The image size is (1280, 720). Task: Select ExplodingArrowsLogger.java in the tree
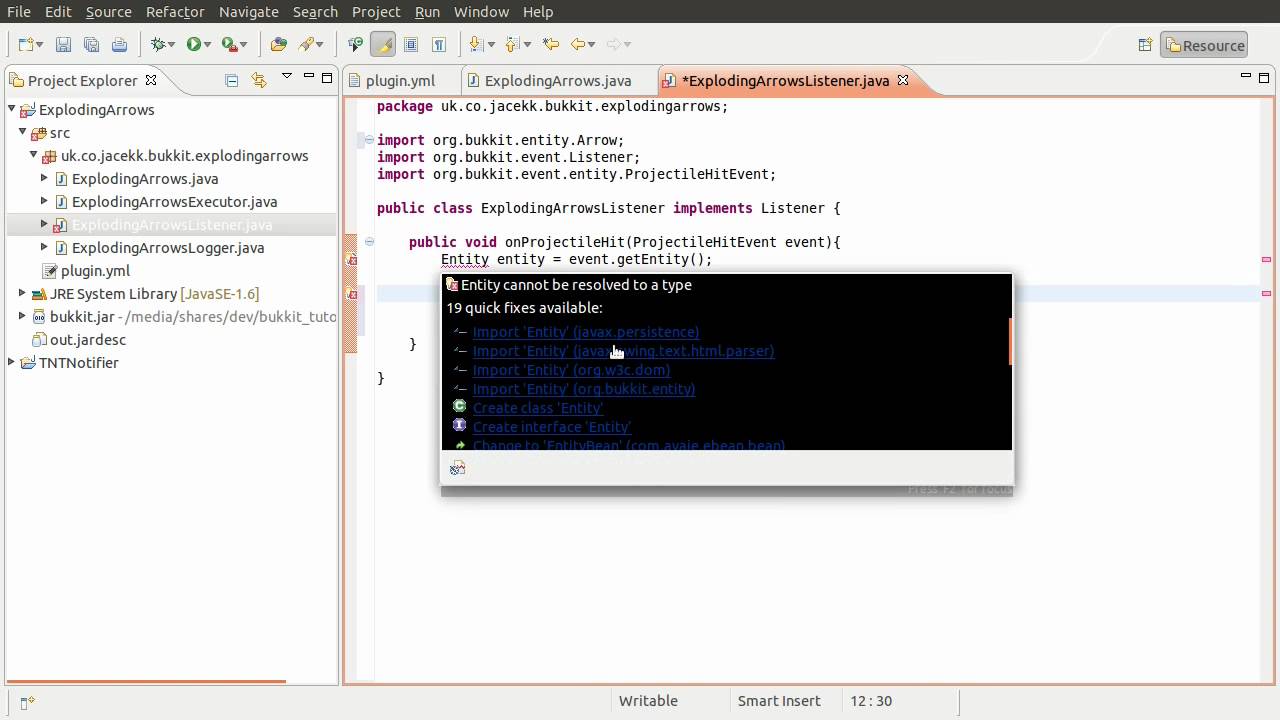(168, 247)
